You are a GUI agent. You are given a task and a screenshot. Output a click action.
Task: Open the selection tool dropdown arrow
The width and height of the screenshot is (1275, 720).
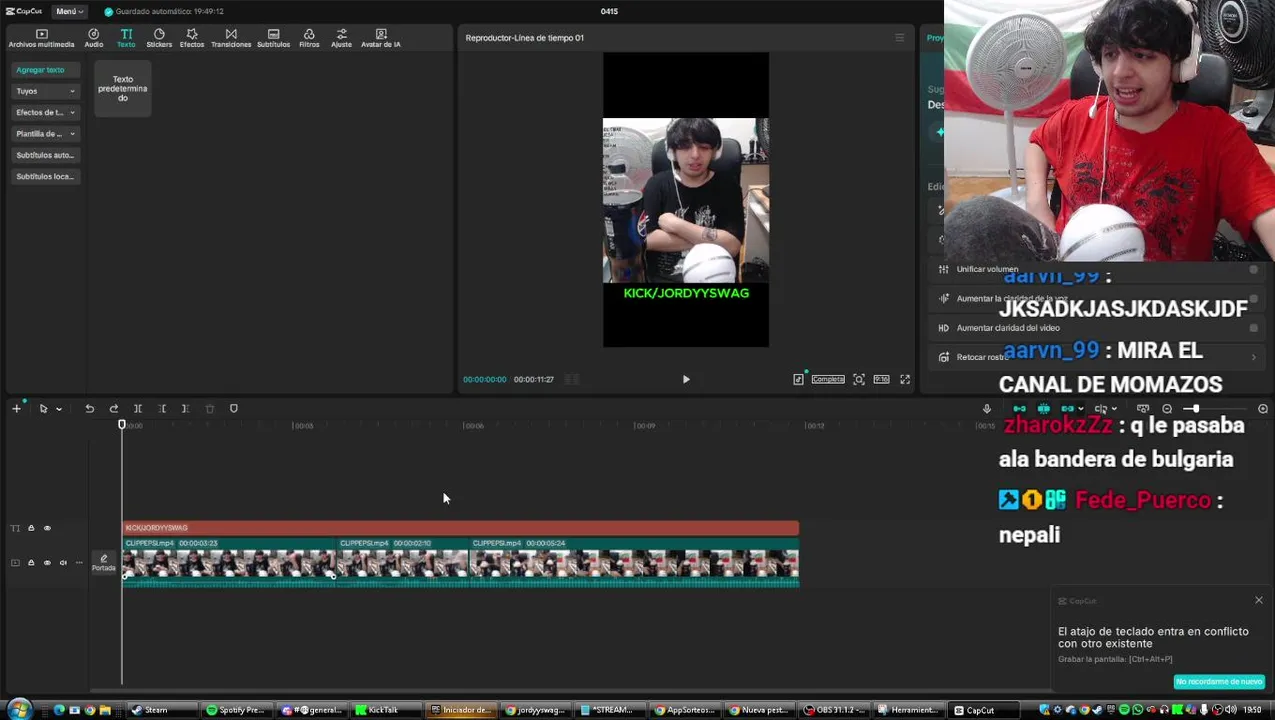pos(59,409)
